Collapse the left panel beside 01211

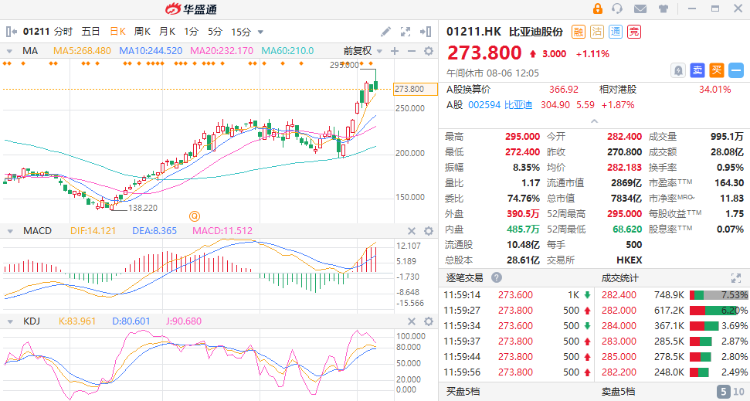(11, 32)
